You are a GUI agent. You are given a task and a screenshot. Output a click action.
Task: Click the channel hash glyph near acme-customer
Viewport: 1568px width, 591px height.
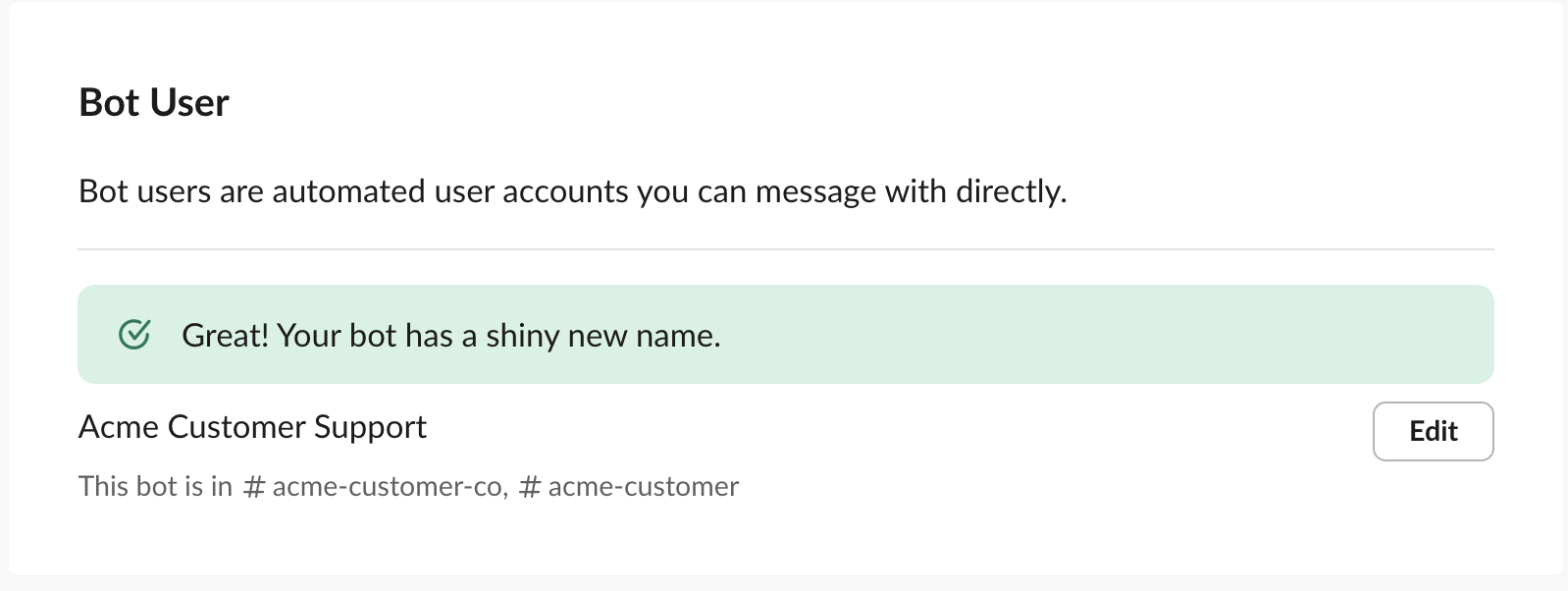pyautogui.click(x=531, y=485)
